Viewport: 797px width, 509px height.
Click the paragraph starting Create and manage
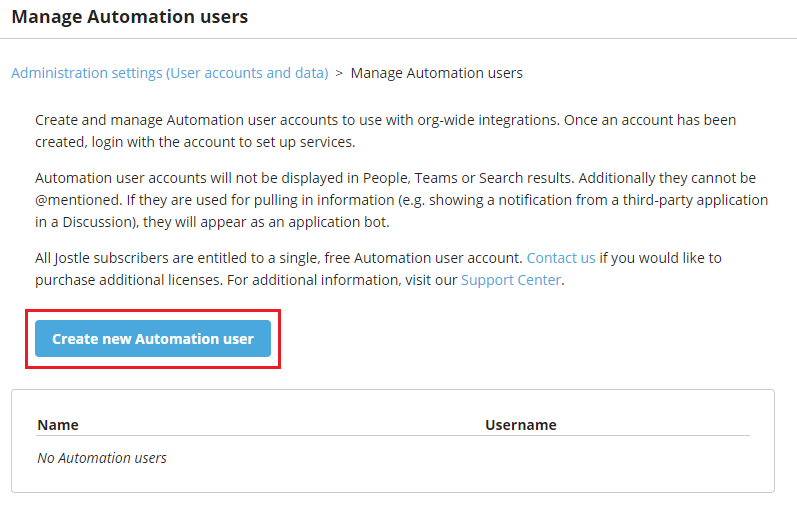tap(385, 131)
